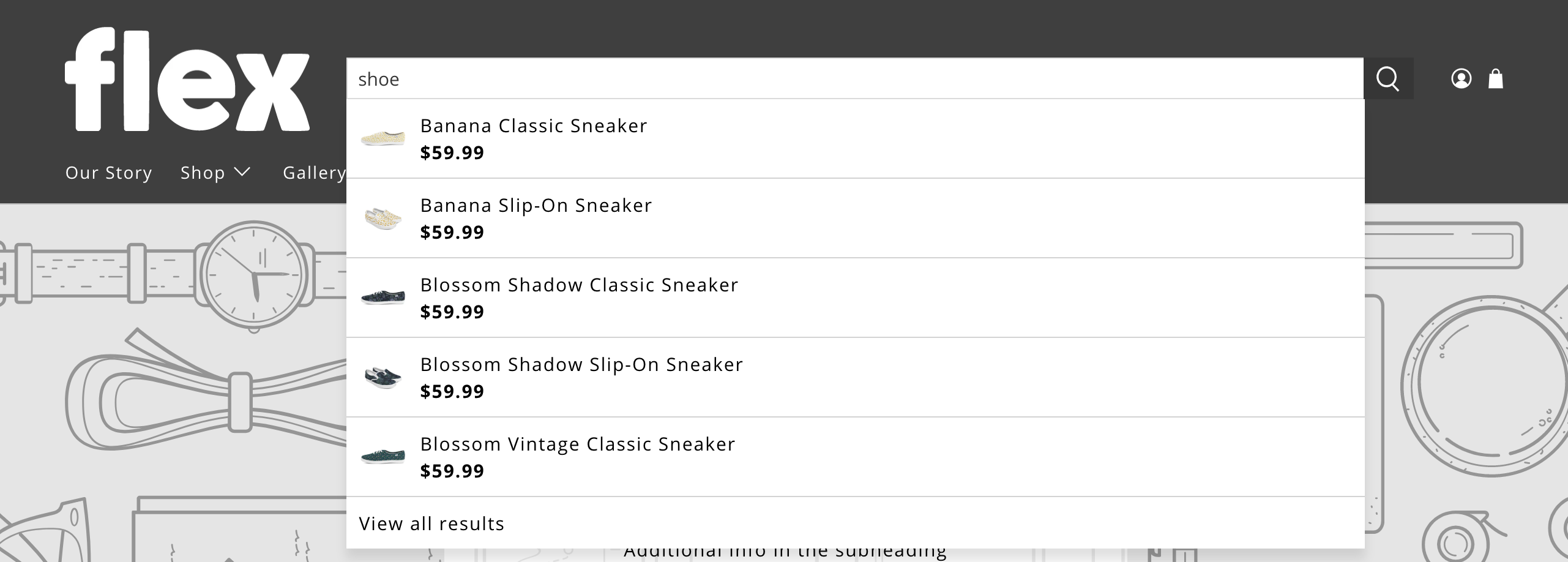
Task: Select Blossom Shadow Classic Sneaker result
Action: [856, 298]
